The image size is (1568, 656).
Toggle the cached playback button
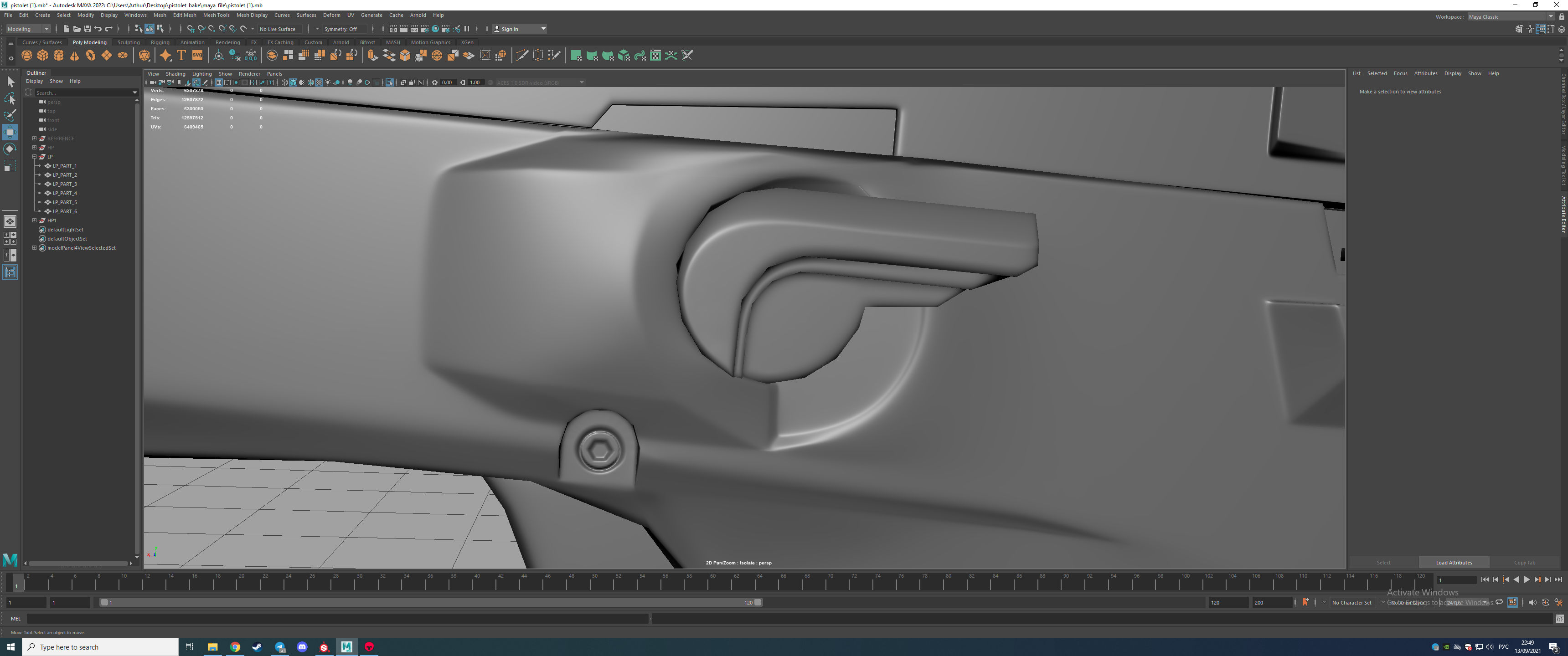(x=1512, y=602)
